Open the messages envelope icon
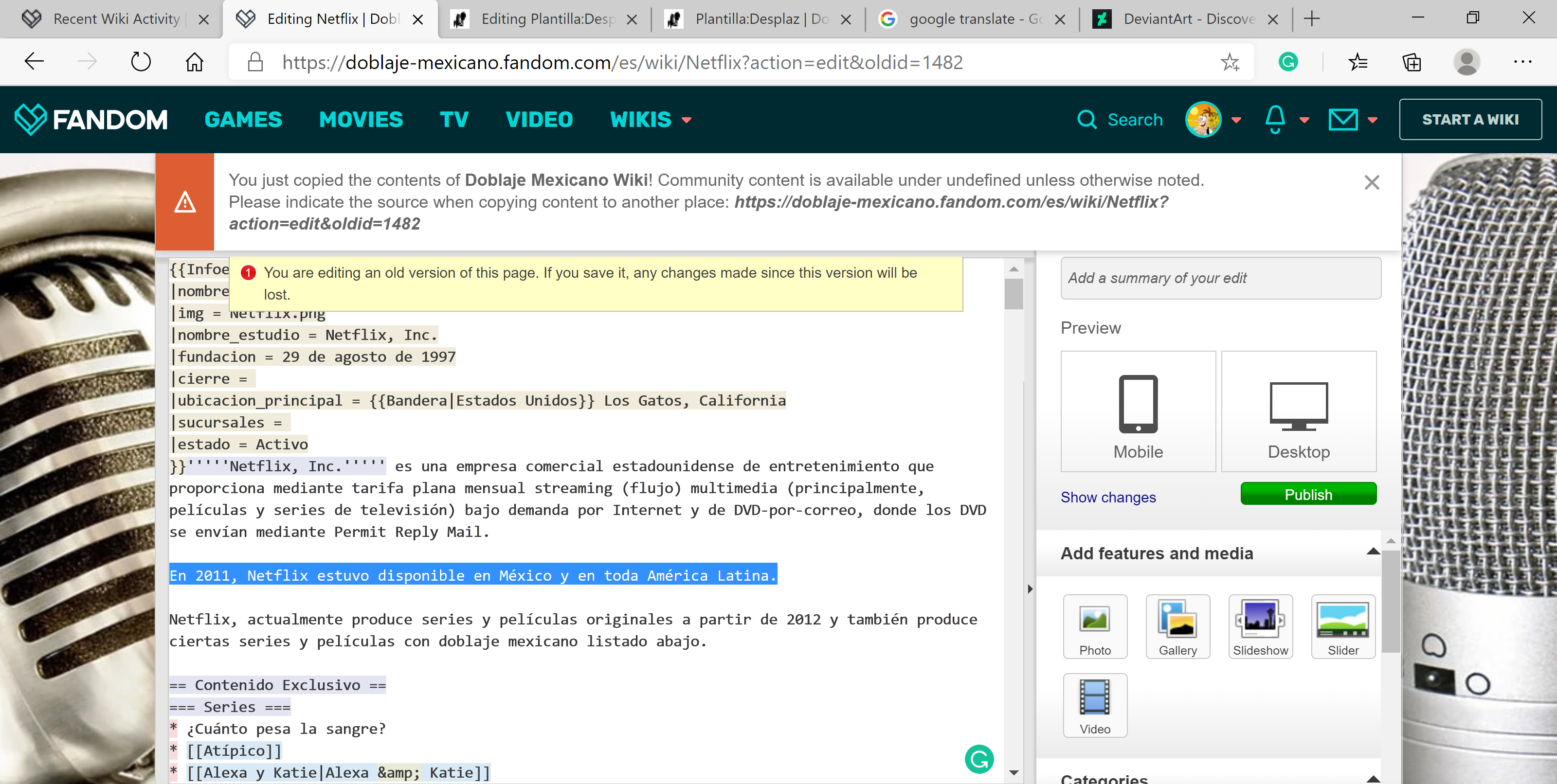The height and width of the screenshot is (784, 1557). click(x=1342, y=120)
